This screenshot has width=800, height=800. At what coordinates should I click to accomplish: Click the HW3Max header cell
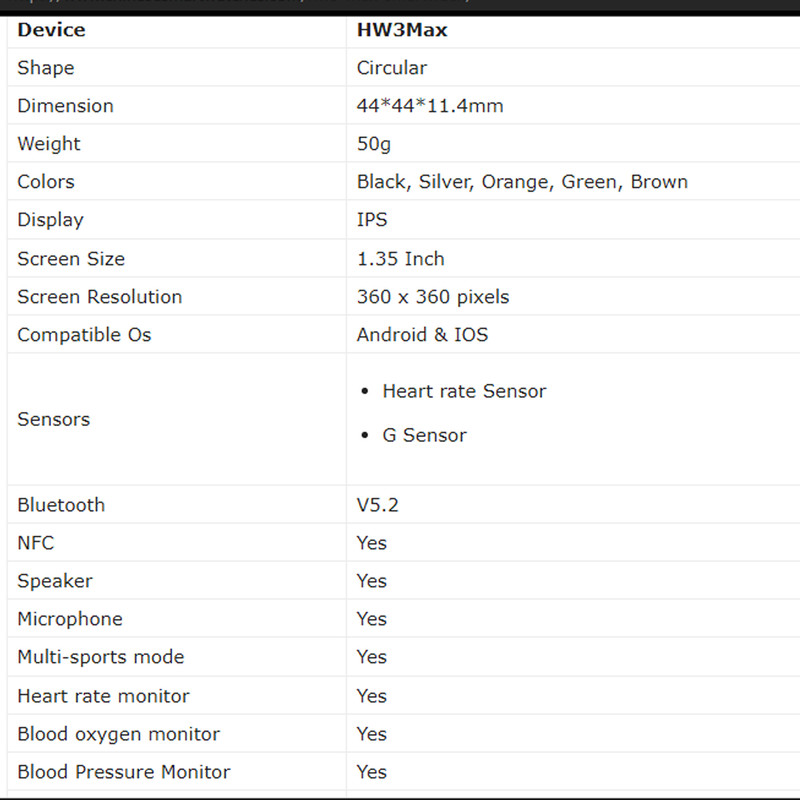point(402,30)
